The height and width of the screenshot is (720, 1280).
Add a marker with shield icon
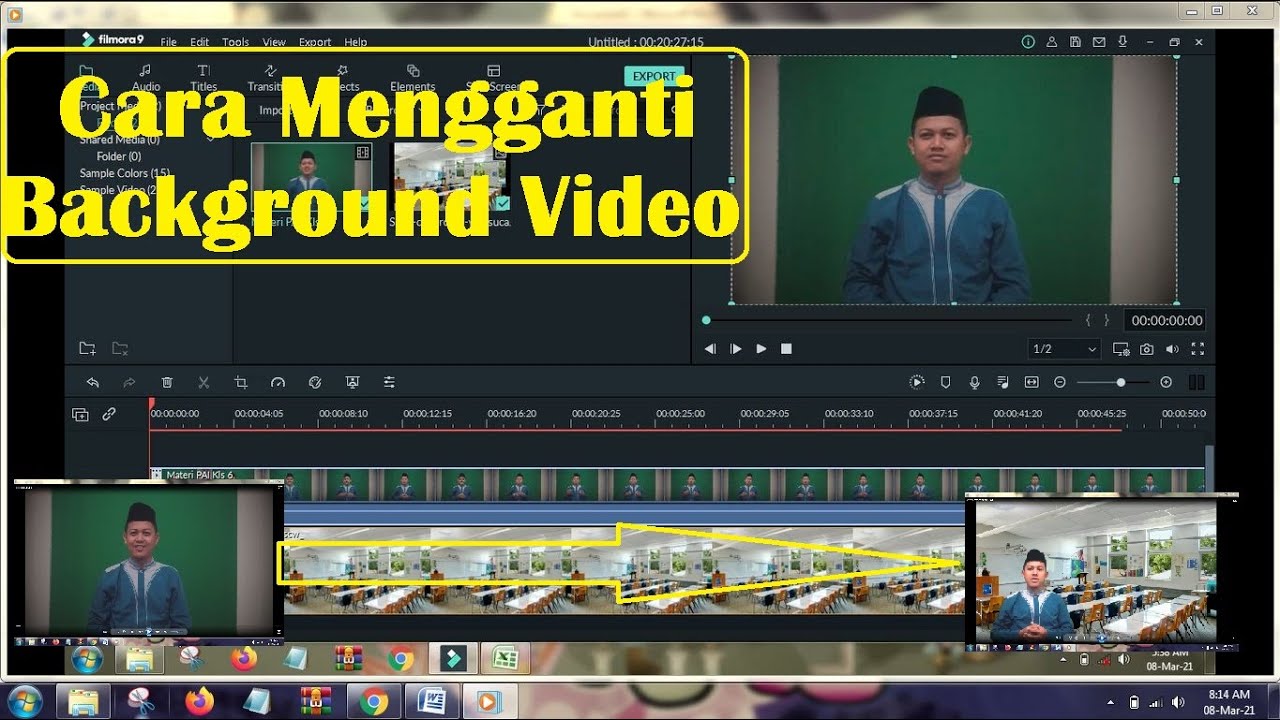(x=946, y=382)
